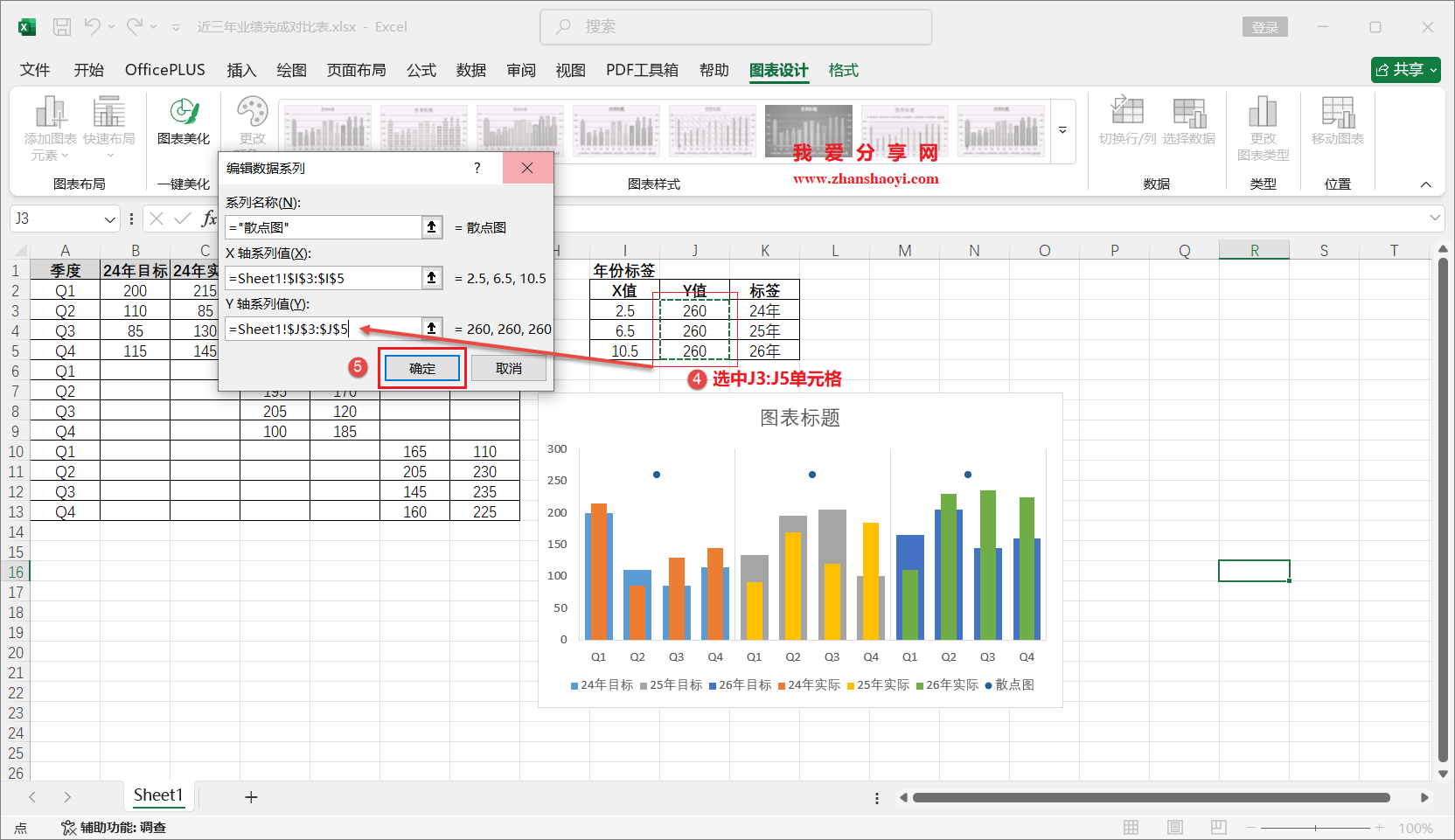
Task: Select the first chart style thumbnail
Action: click(x=328, y=131)
